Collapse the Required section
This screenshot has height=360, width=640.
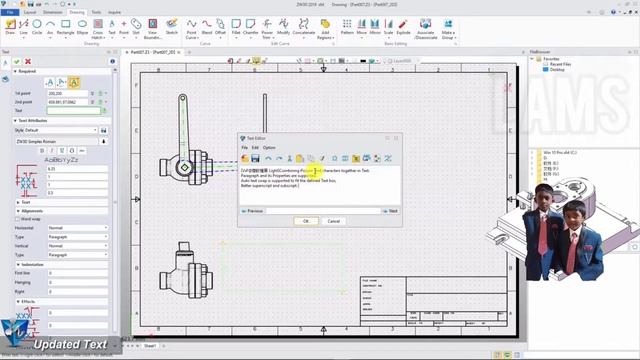click(16, 71)
